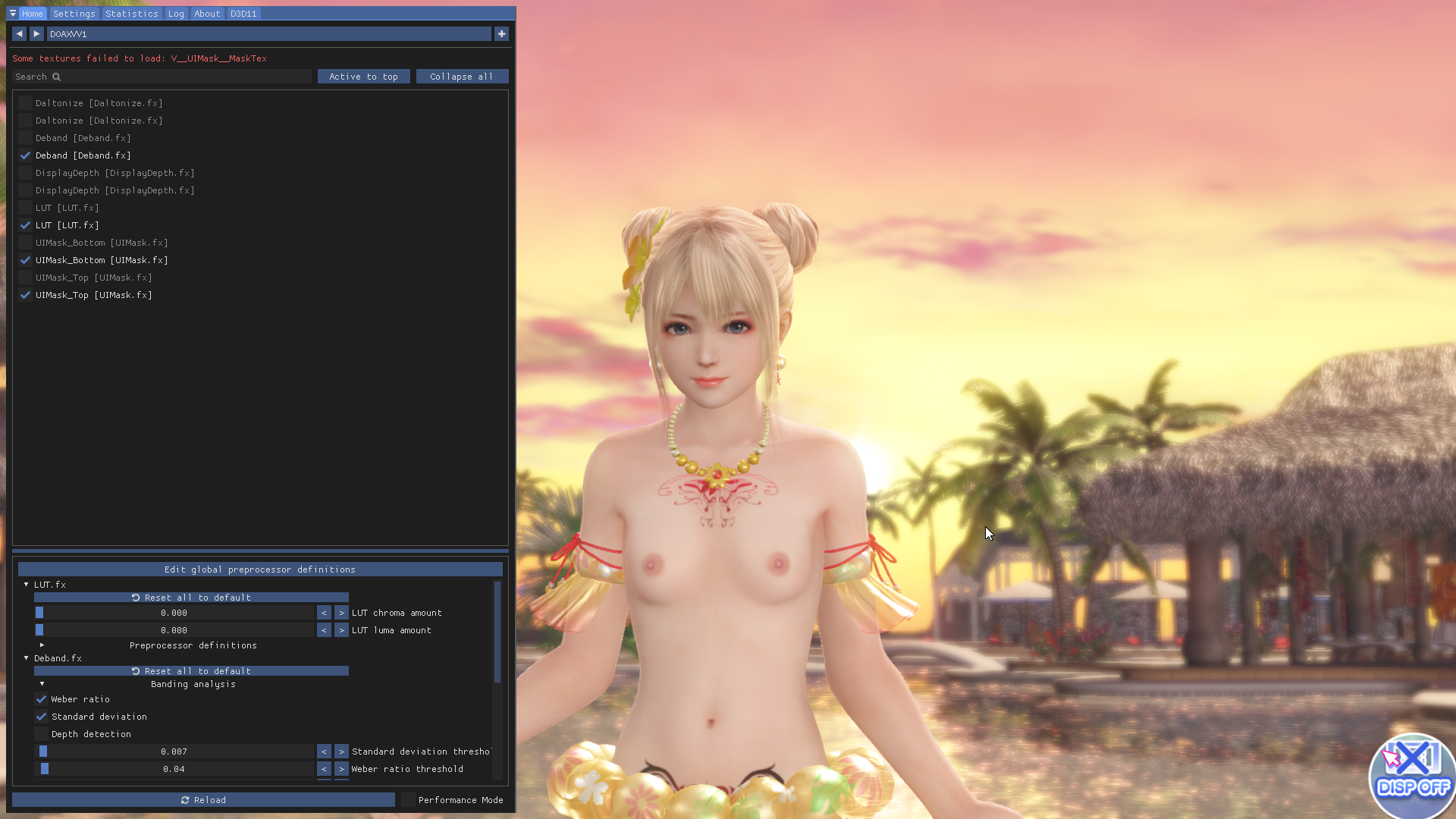Collapse the Deband.fx section
The width and height of the screenshot is (1456, 819).
click(26, 658)
